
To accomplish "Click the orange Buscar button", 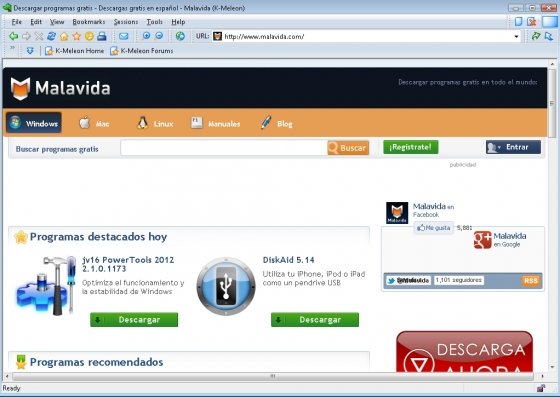I will (348, 148).
